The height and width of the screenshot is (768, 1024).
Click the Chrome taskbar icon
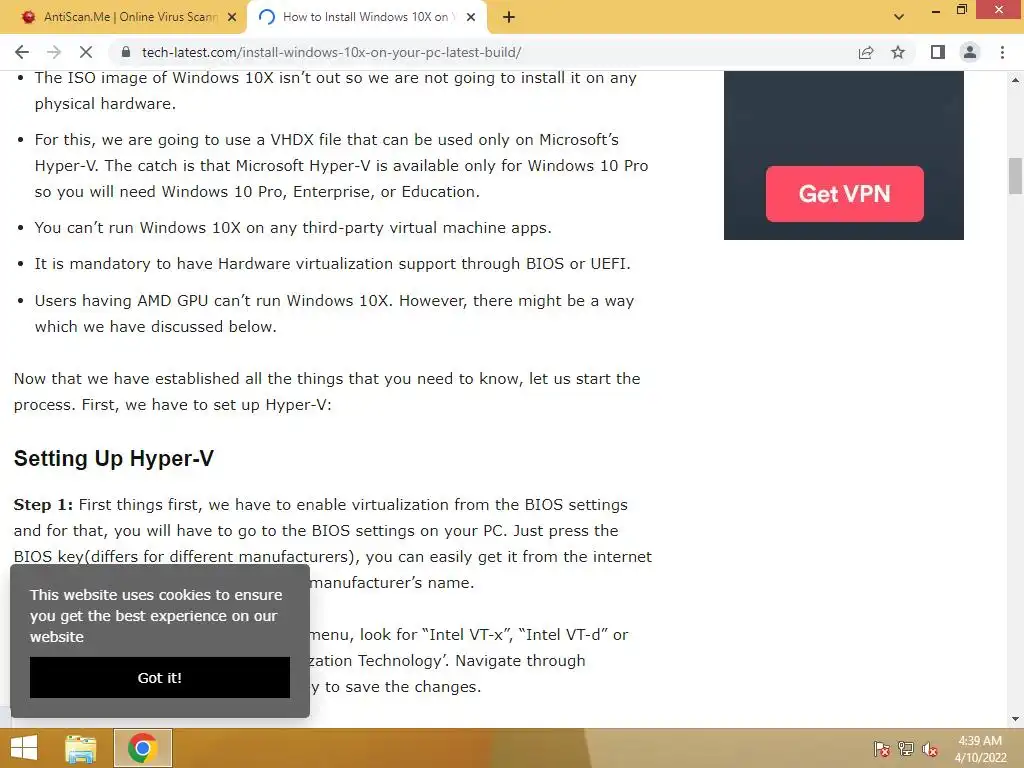pyautogui.click(x=142, y=748)
